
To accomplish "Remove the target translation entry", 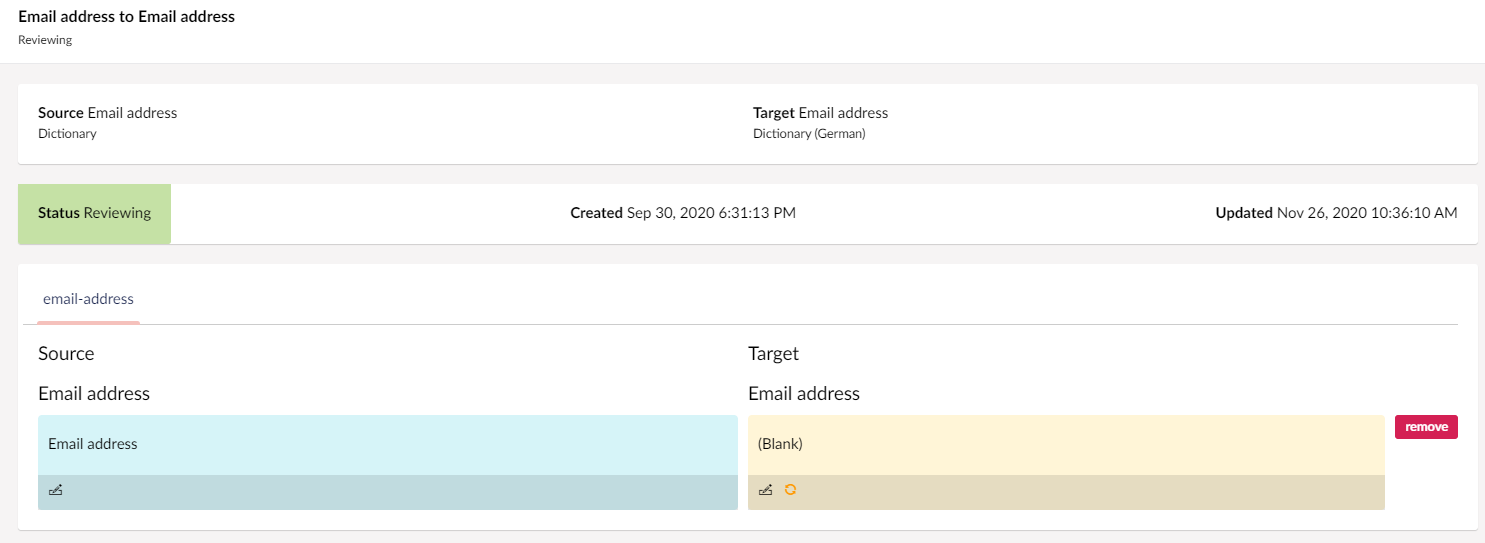I will tap(1426, 427).
